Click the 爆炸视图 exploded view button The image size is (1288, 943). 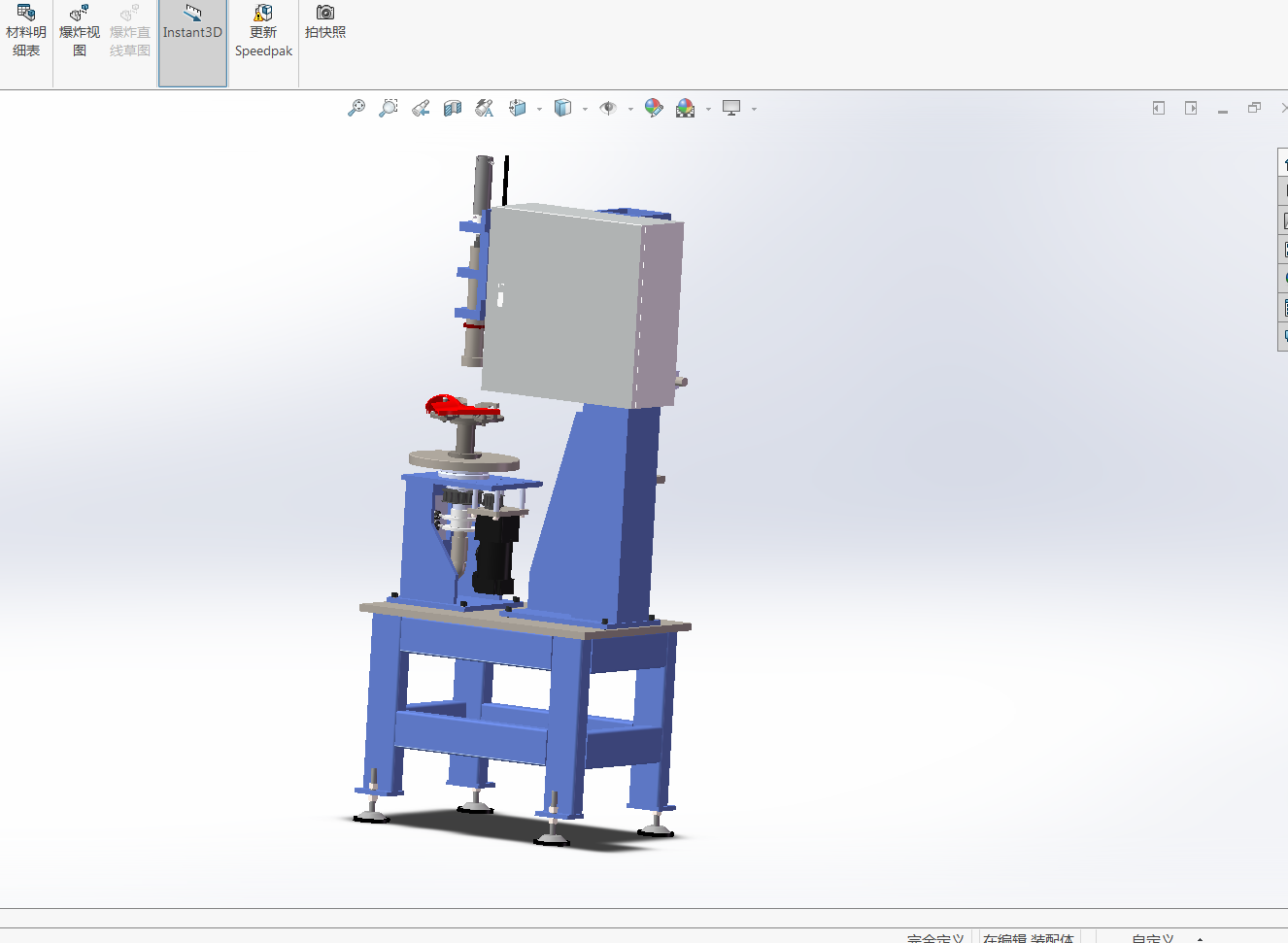80,32
